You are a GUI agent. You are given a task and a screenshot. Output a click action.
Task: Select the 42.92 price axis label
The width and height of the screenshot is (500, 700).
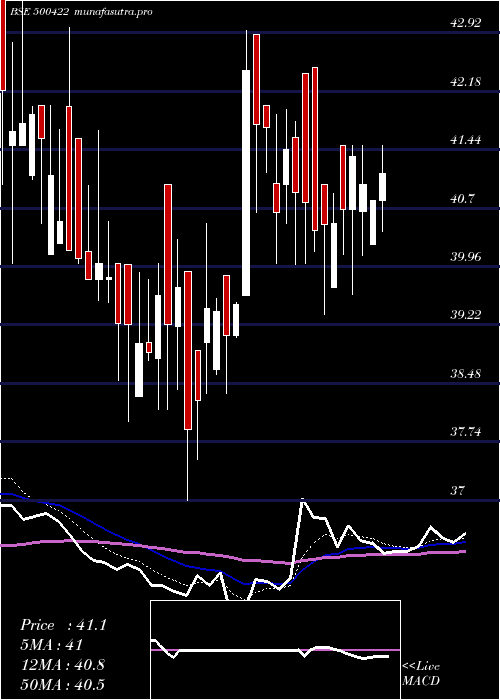pos(466,23)
